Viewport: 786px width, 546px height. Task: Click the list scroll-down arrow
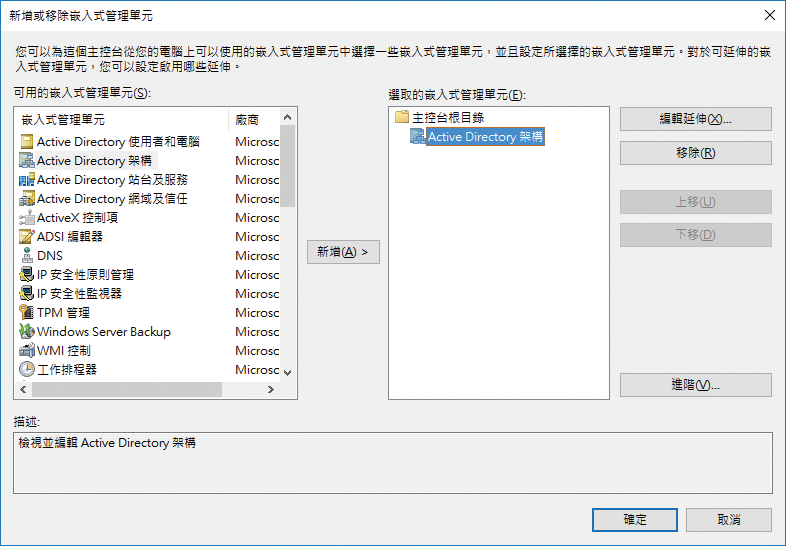(288, 373)
